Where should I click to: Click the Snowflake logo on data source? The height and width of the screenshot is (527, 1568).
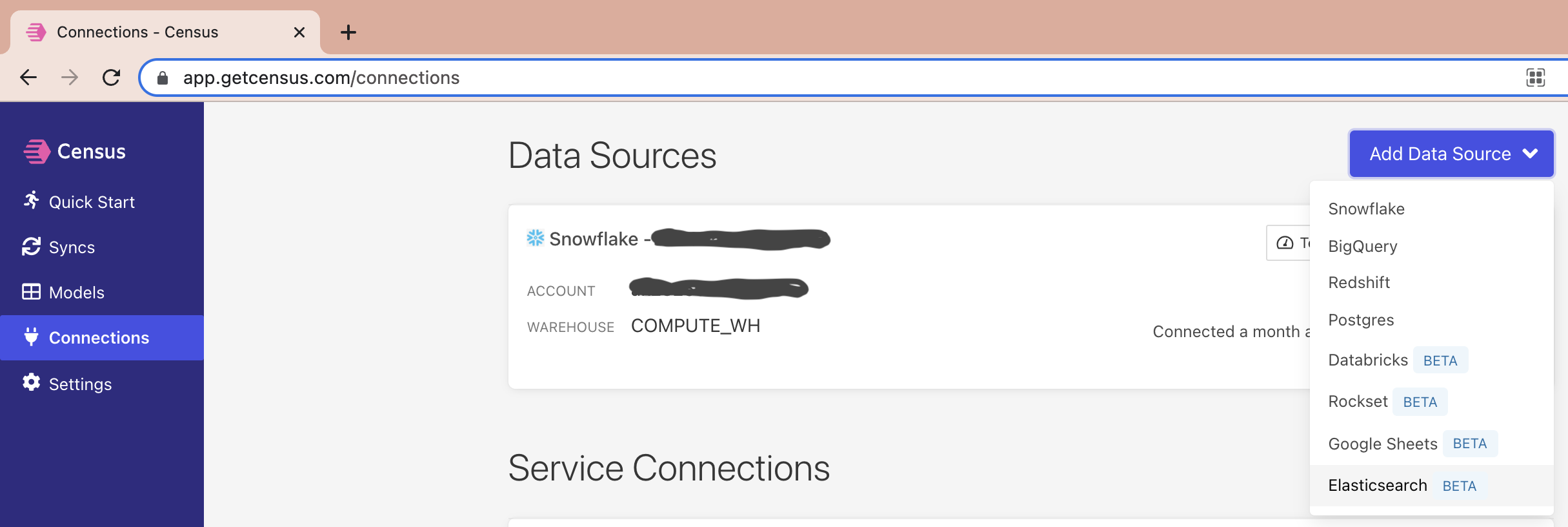[x=536, y=238]
